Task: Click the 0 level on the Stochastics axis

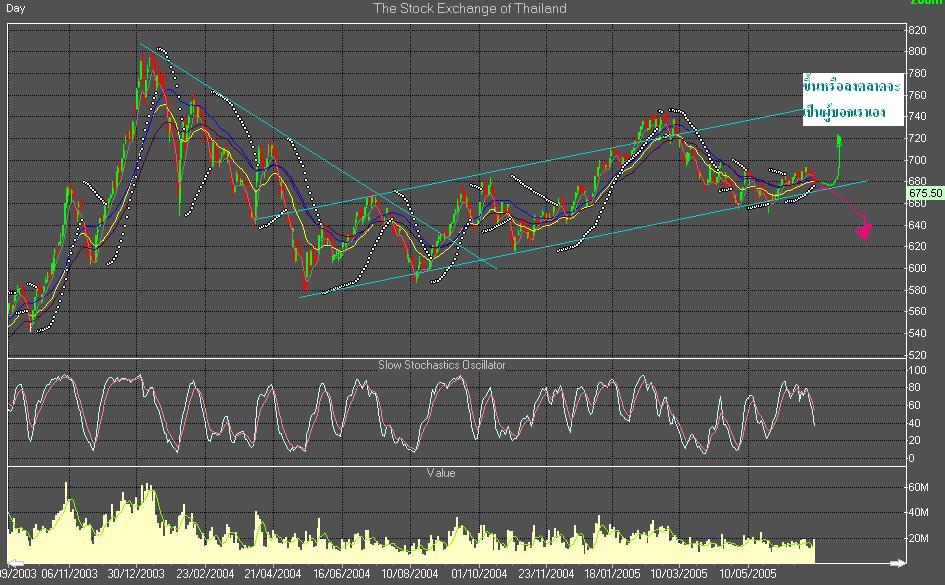Action: pyautogui.click(x=911, y=458)
